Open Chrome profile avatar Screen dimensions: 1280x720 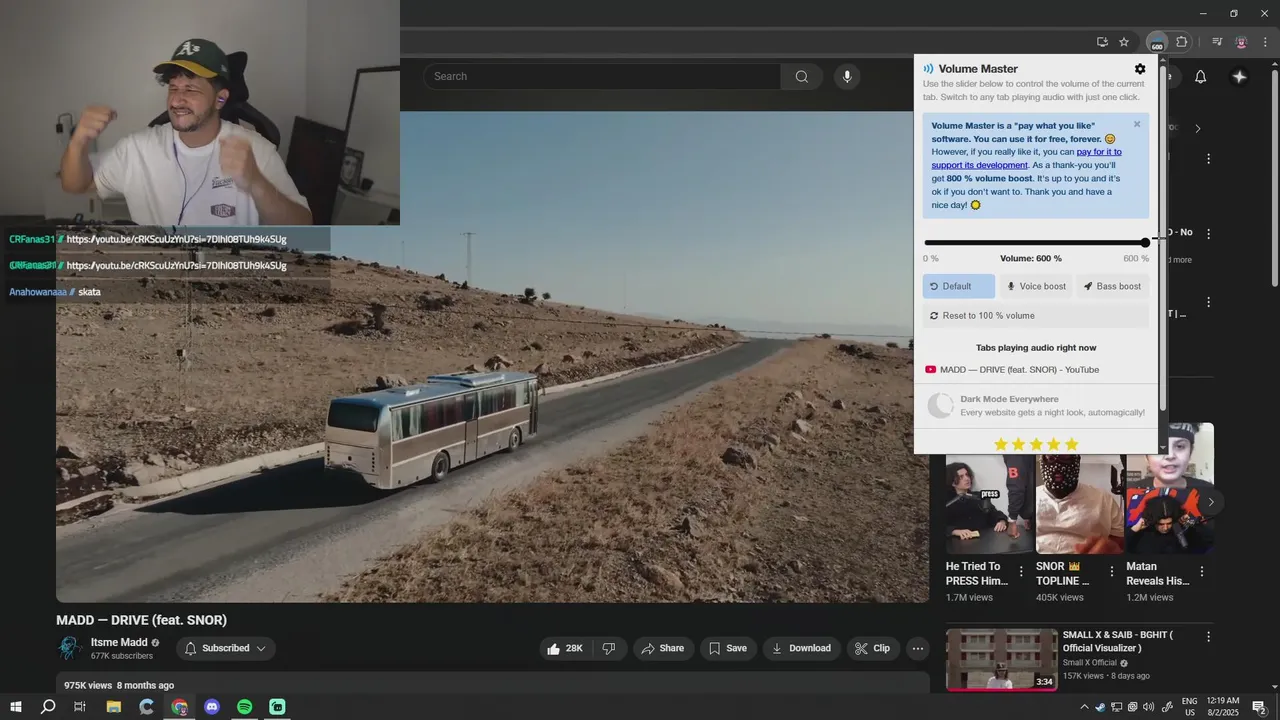[x=1241, y=42]
